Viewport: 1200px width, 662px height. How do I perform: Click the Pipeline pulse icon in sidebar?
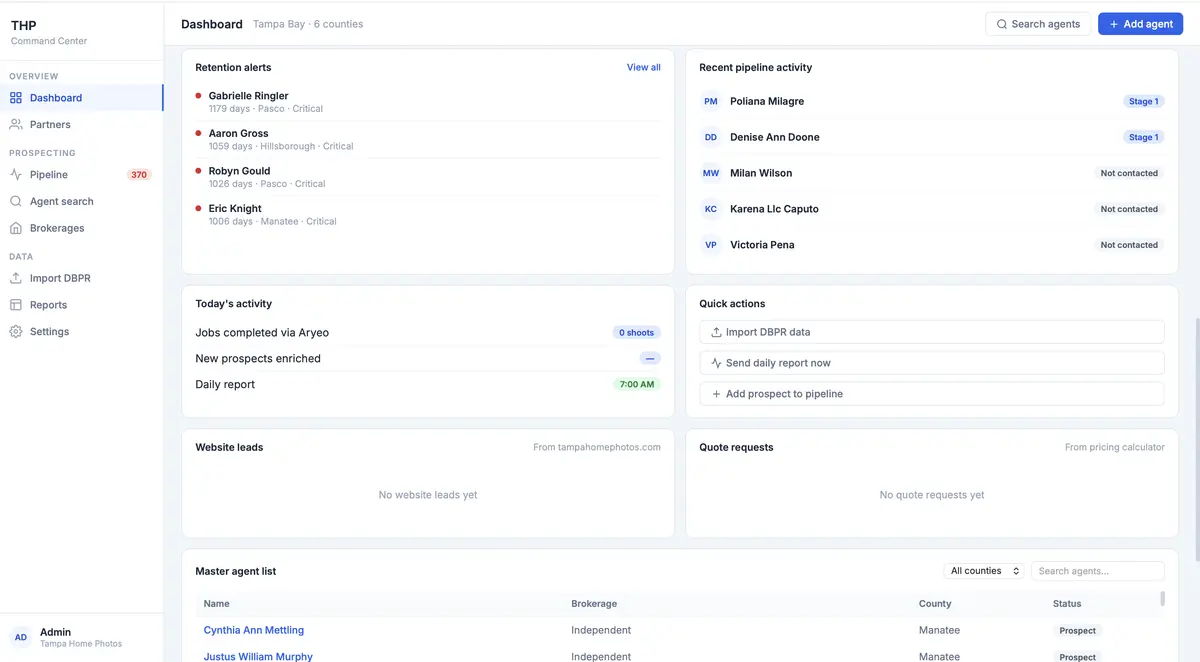coord(16,175)
